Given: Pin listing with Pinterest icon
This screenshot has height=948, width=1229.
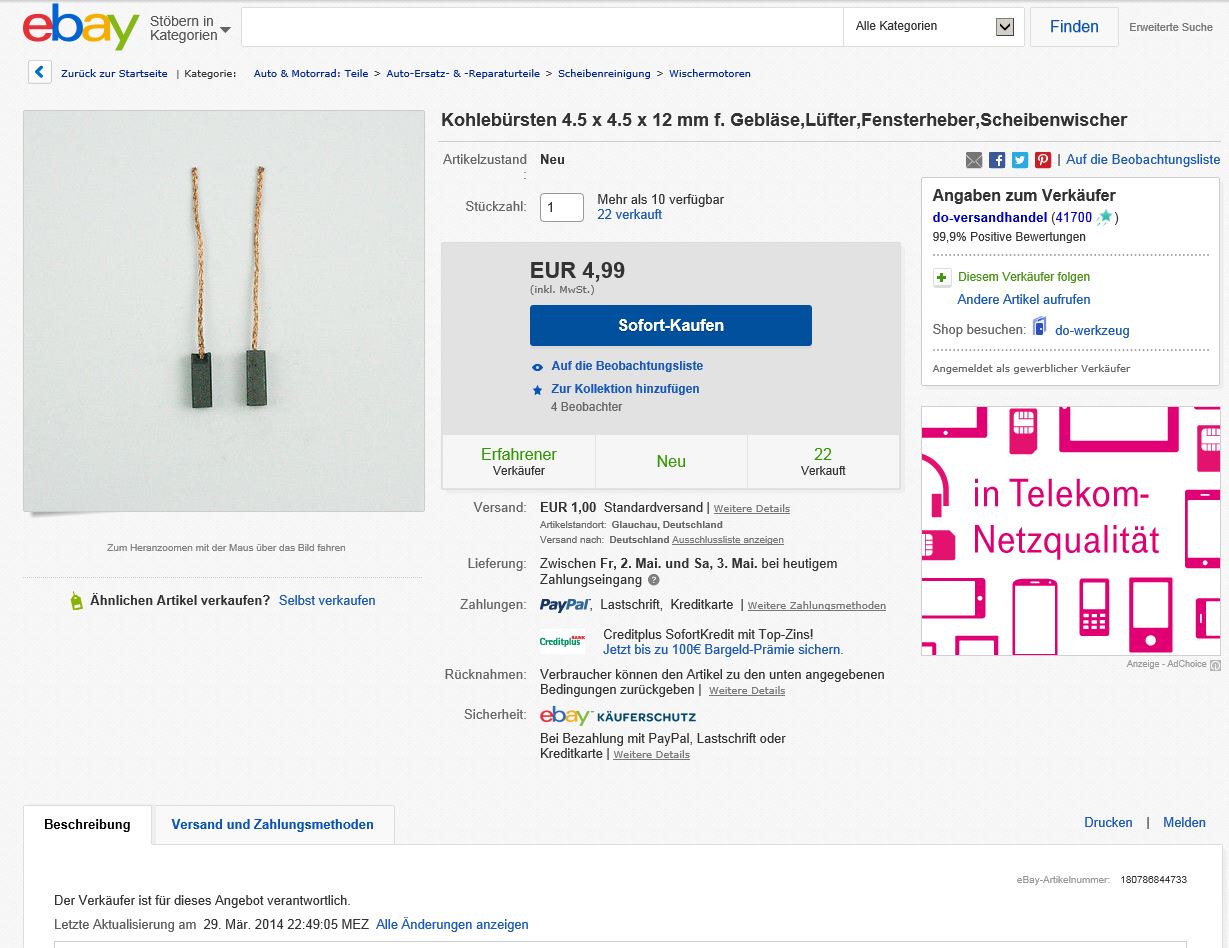Looking at the screenshot, I should pyautogui.click(x=1043, y=160).
